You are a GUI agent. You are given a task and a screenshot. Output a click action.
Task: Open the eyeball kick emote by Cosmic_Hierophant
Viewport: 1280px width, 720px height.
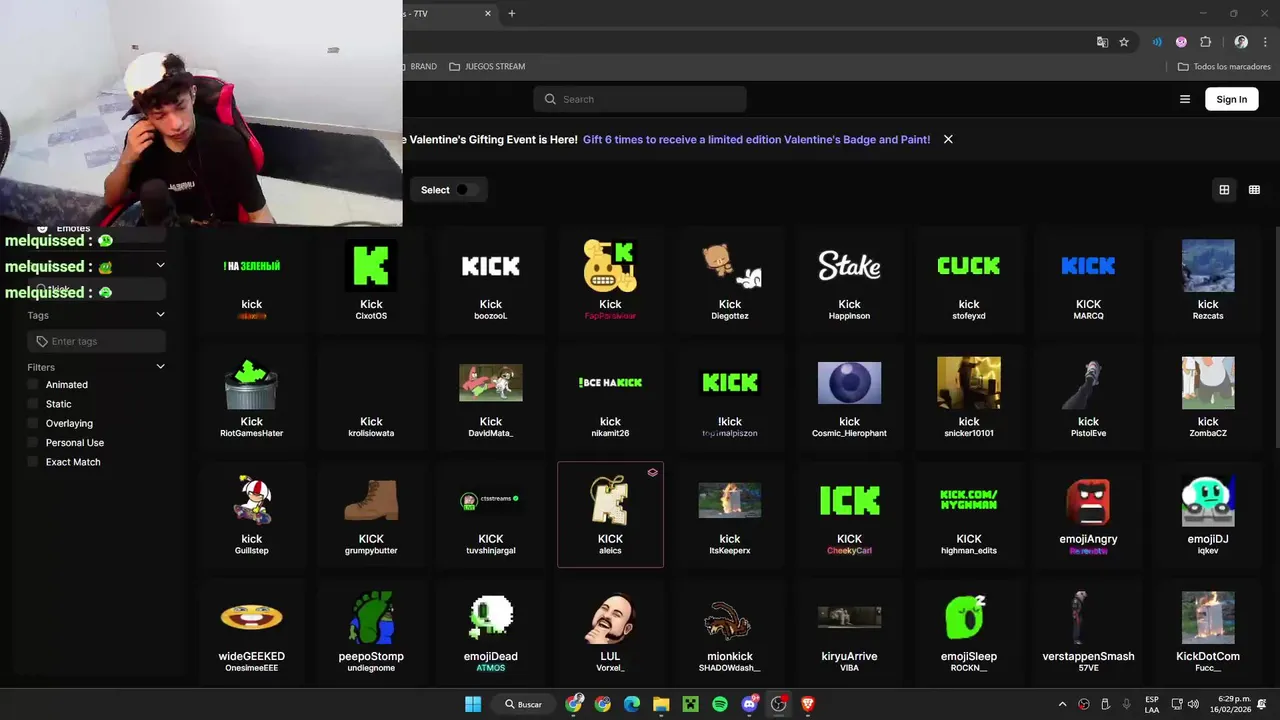pos(849,397)
